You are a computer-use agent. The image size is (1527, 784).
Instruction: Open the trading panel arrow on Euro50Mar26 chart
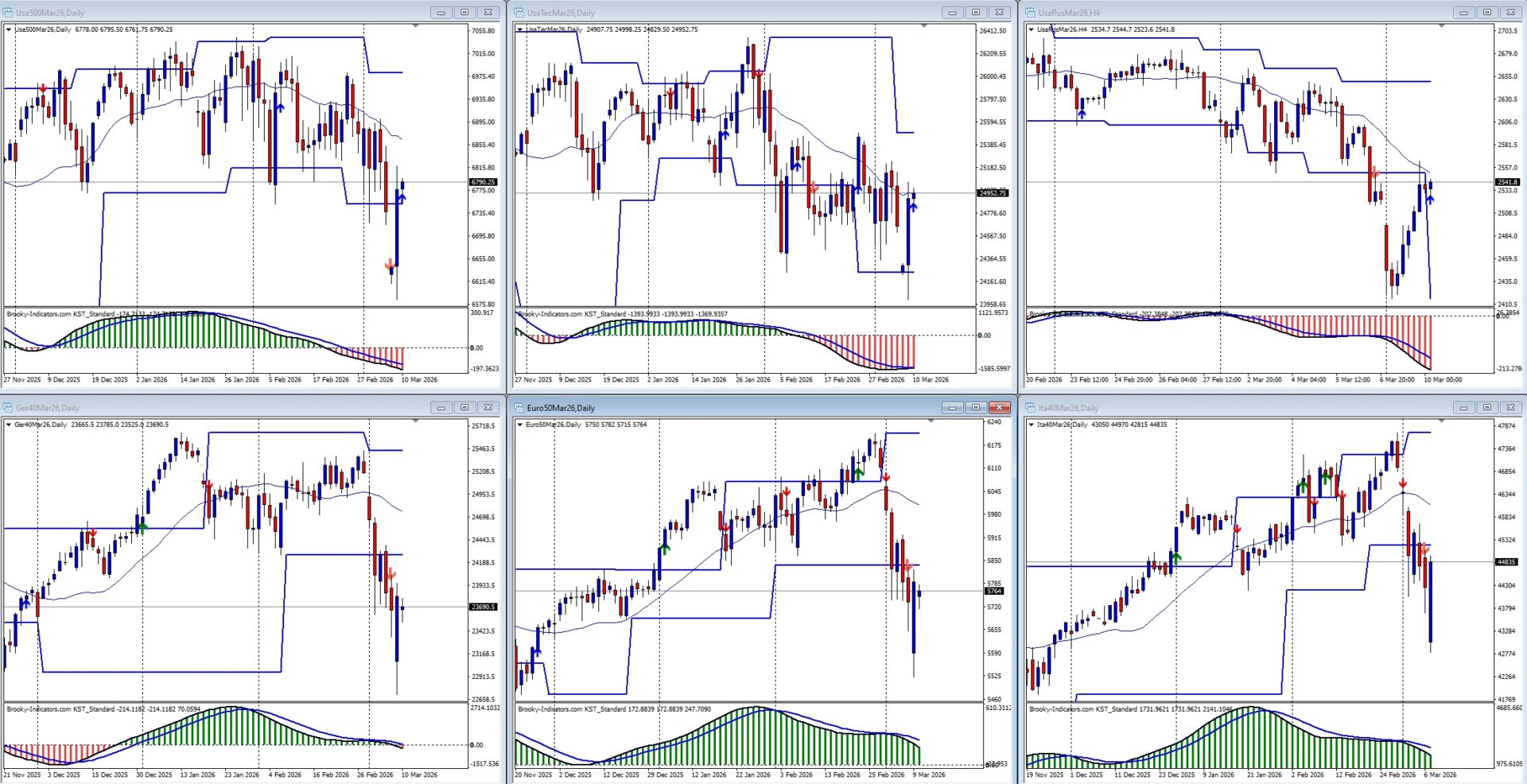520,425
